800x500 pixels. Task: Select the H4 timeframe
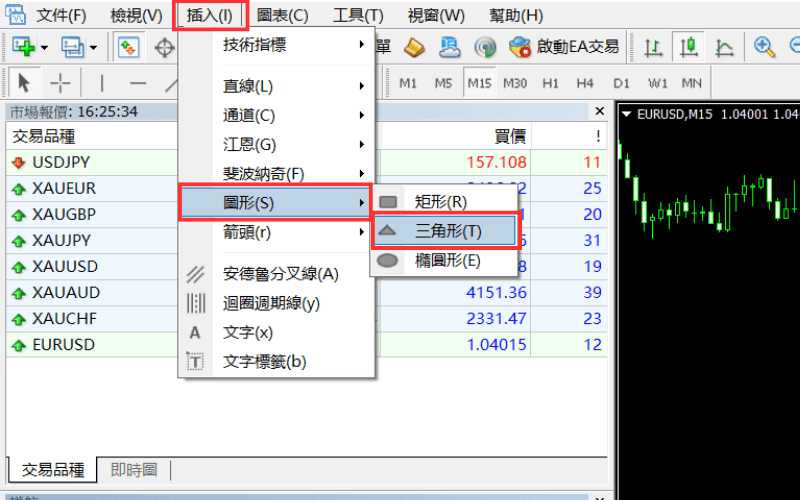click(x=585, y=83)
